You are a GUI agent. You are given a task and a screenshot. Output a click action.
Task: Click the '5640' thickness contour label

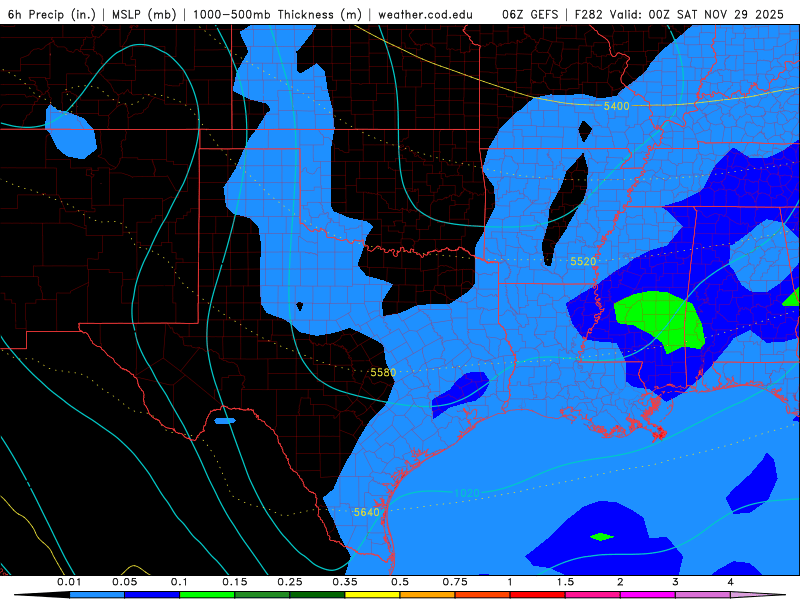(367, 512)
